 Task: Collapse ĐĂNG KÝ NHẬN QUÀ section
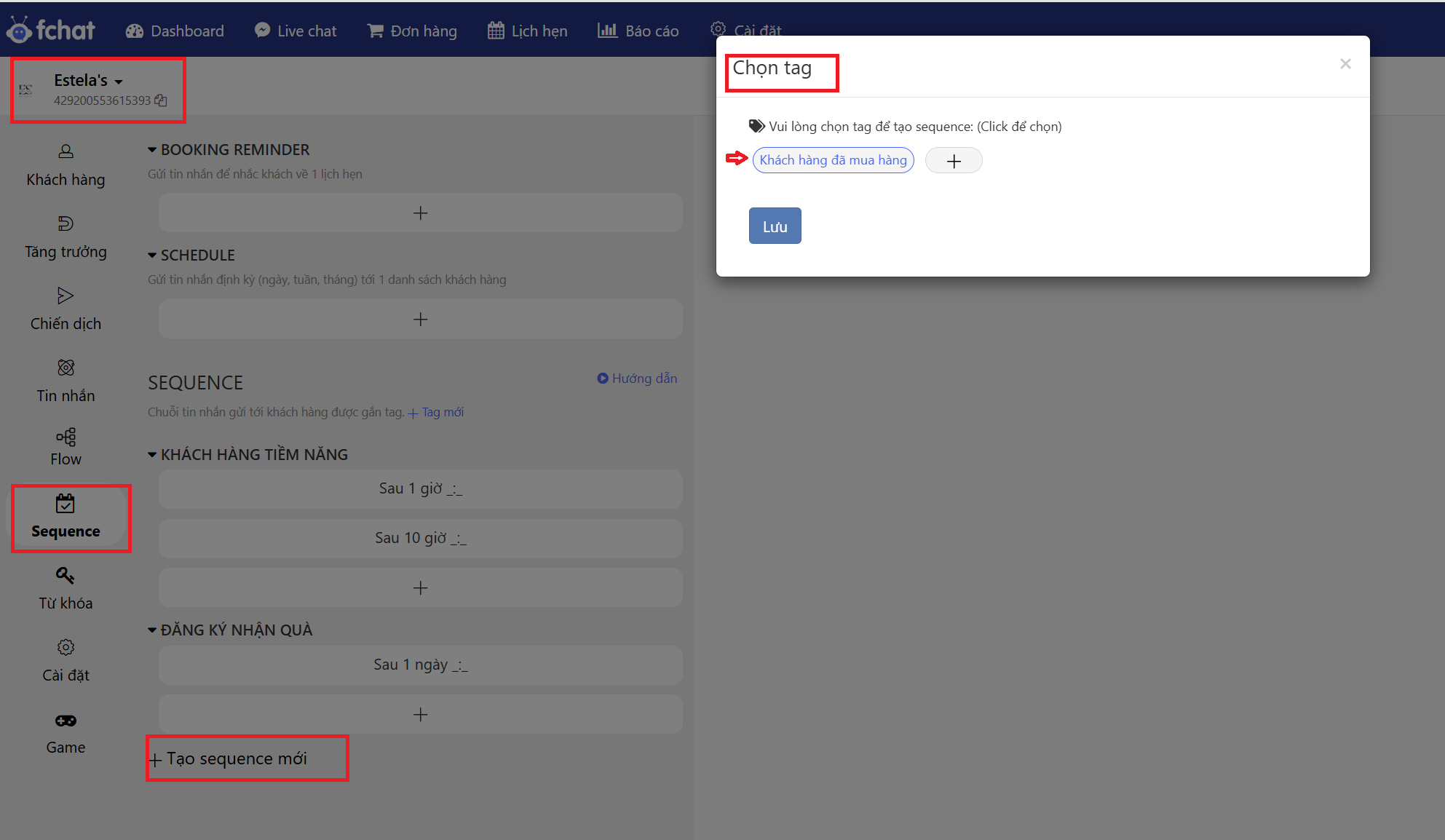pos(152,630)
